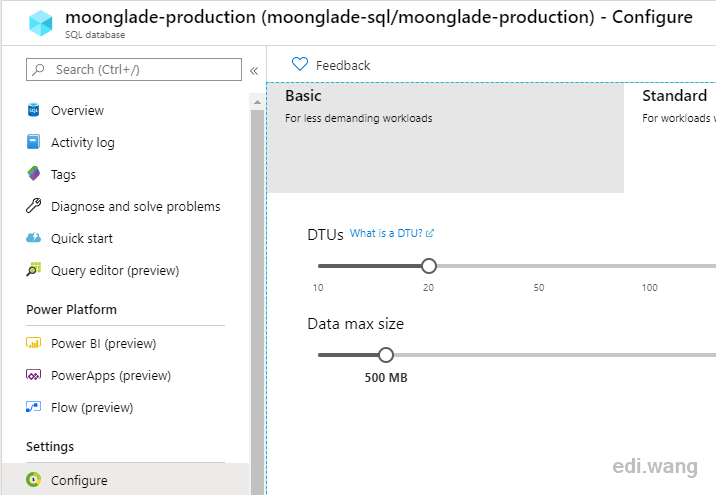The image size is (716, 495).
Task: Click the Feedback button
Action: point(331,65)
